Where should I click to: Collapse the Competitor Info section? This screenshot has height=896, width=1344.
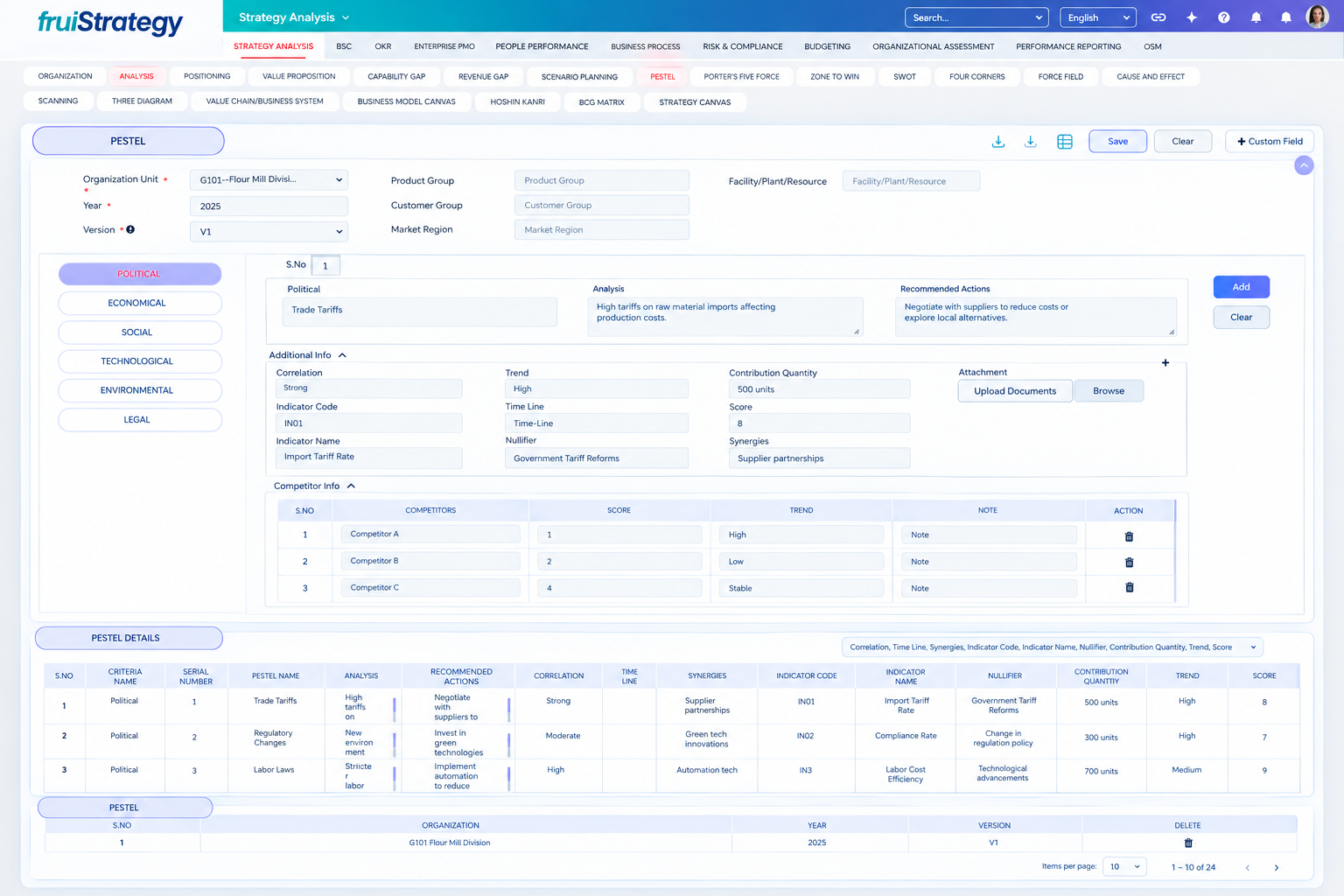tap(351, 486)
